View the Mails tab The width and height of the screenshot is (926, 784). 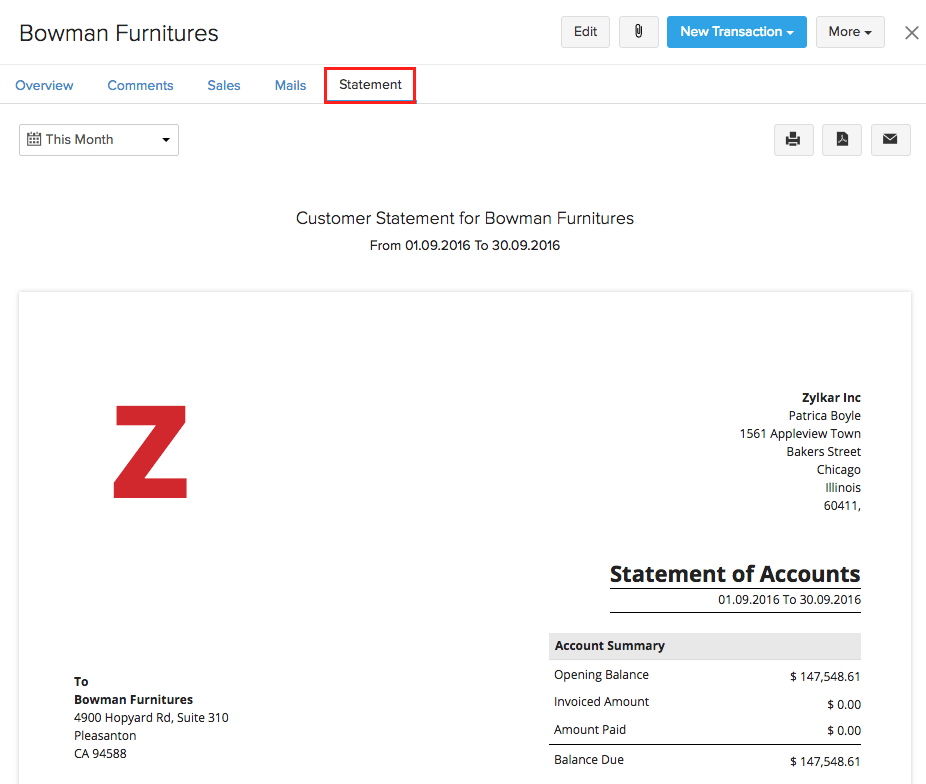click(290, 85)
